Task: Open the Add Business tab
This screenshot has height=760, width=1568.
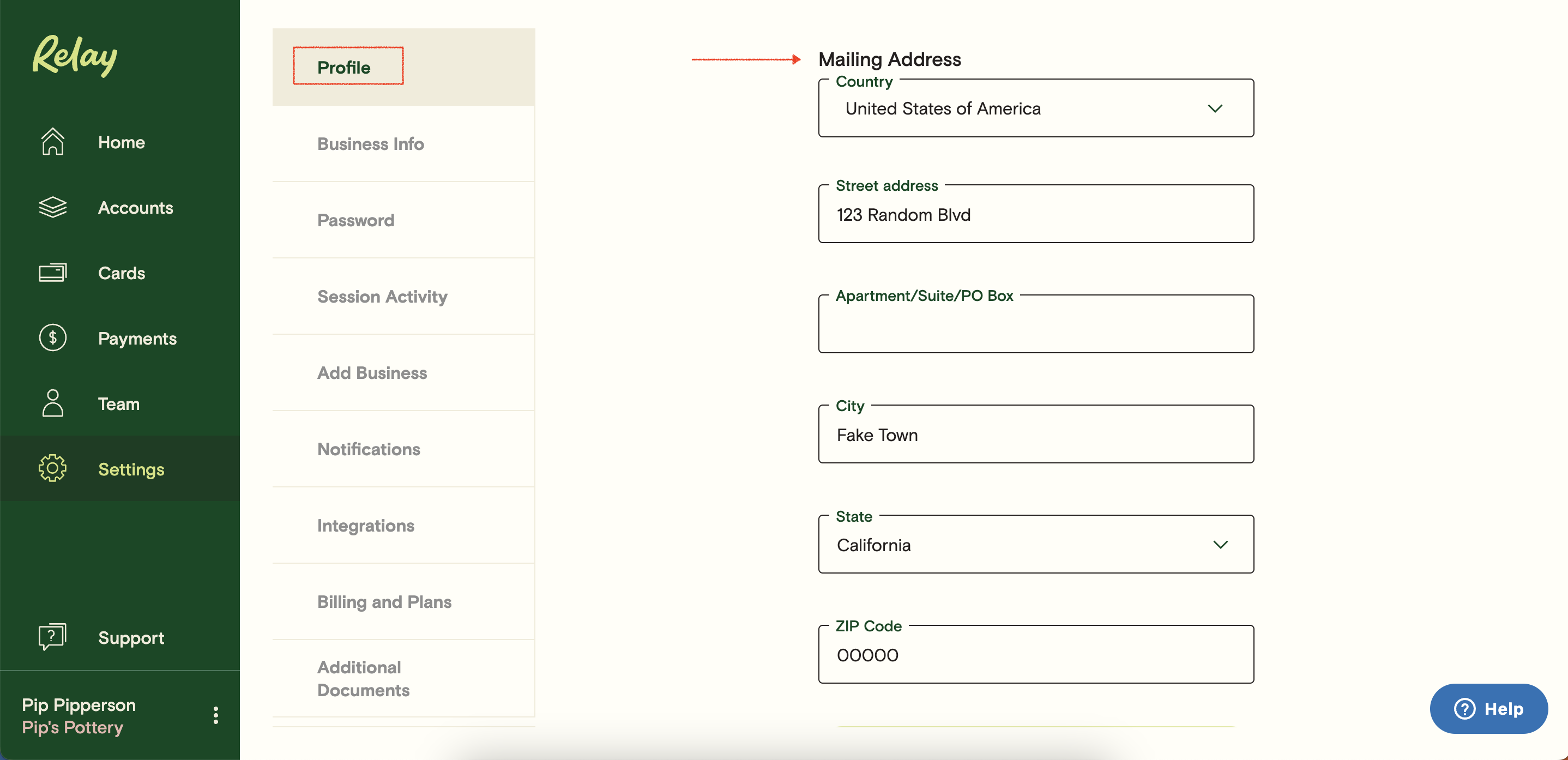Action: (403, 373)
